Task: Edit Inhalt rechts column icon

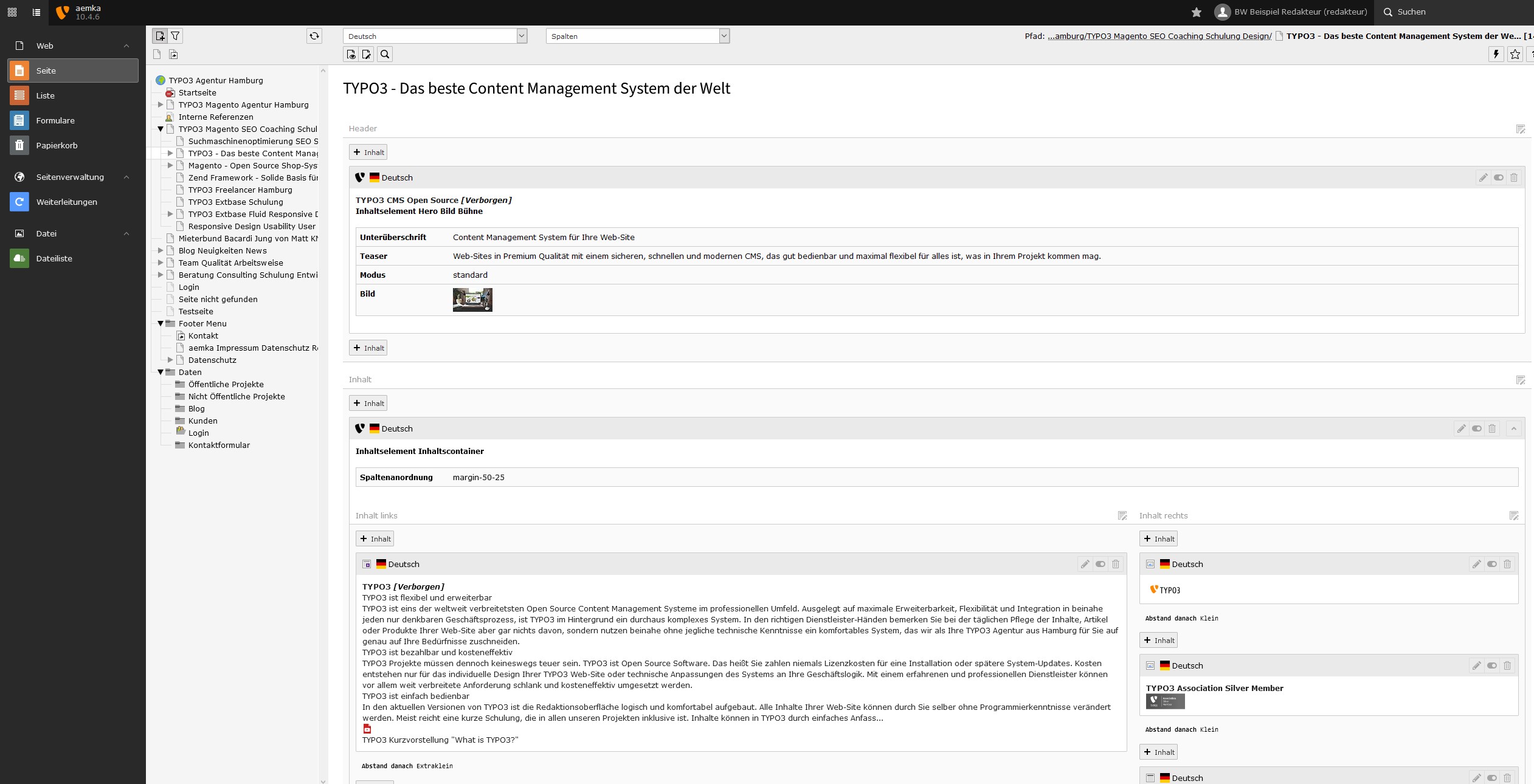Action: 1514,516
